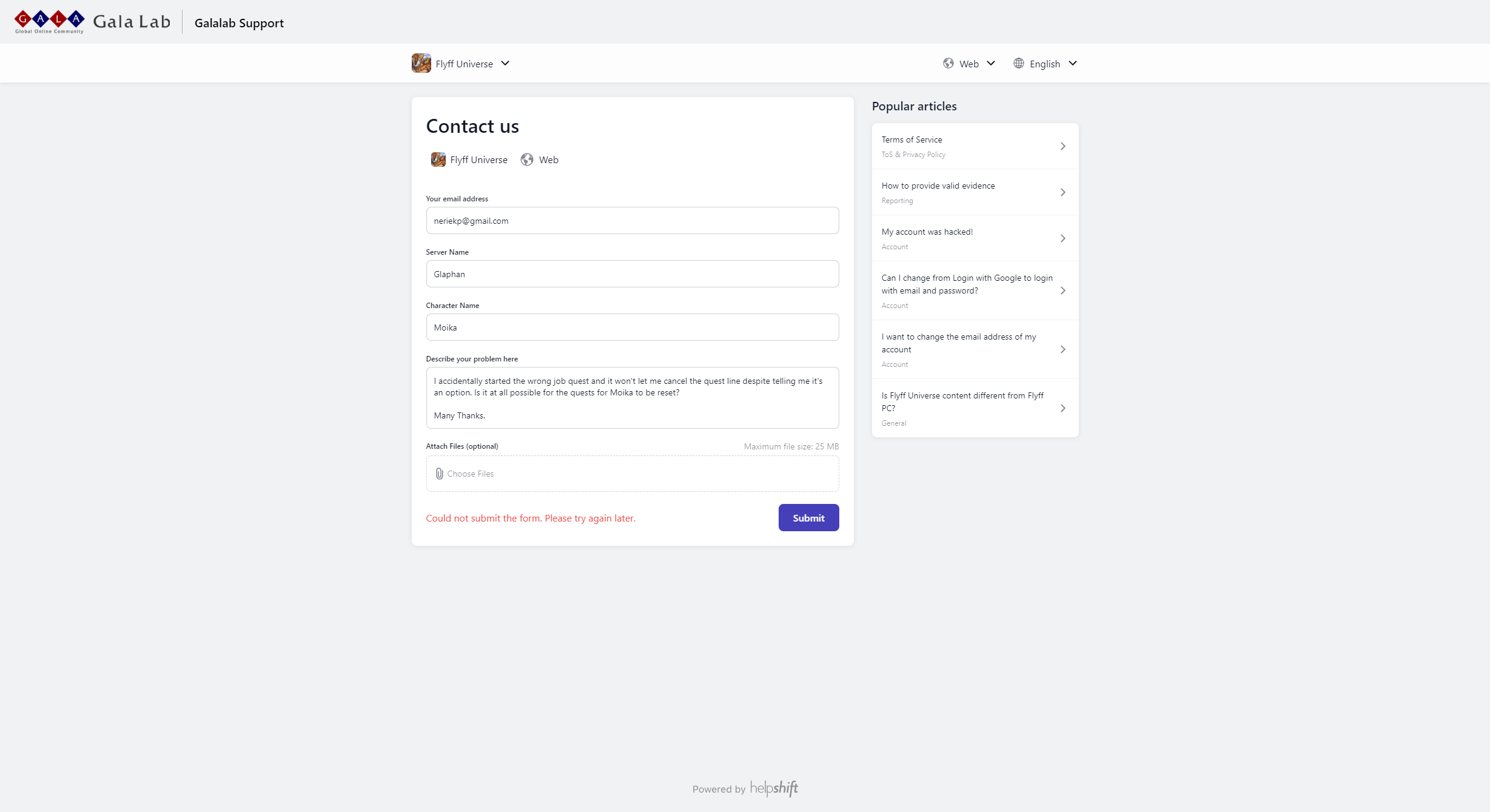Expand the Web platform dropdown
This screenshot has height=812, width=1490.
coord(969,63)
